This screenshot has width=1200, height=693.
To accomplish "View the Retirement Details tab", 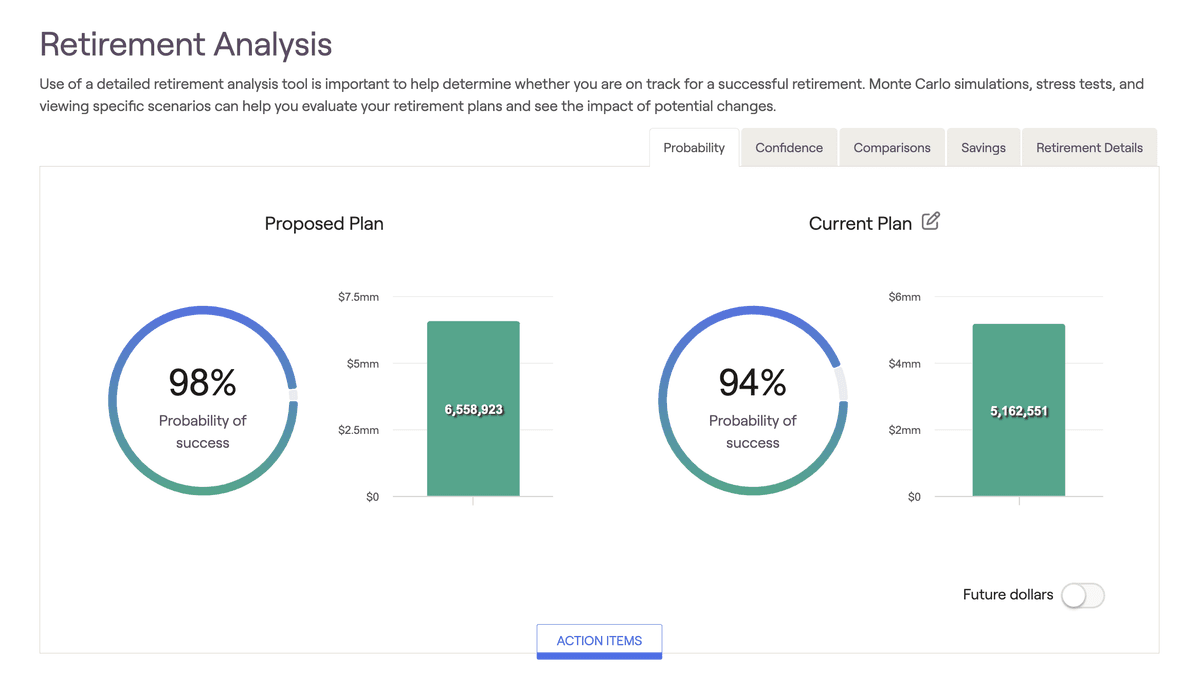I will [x=1089, y=147].
